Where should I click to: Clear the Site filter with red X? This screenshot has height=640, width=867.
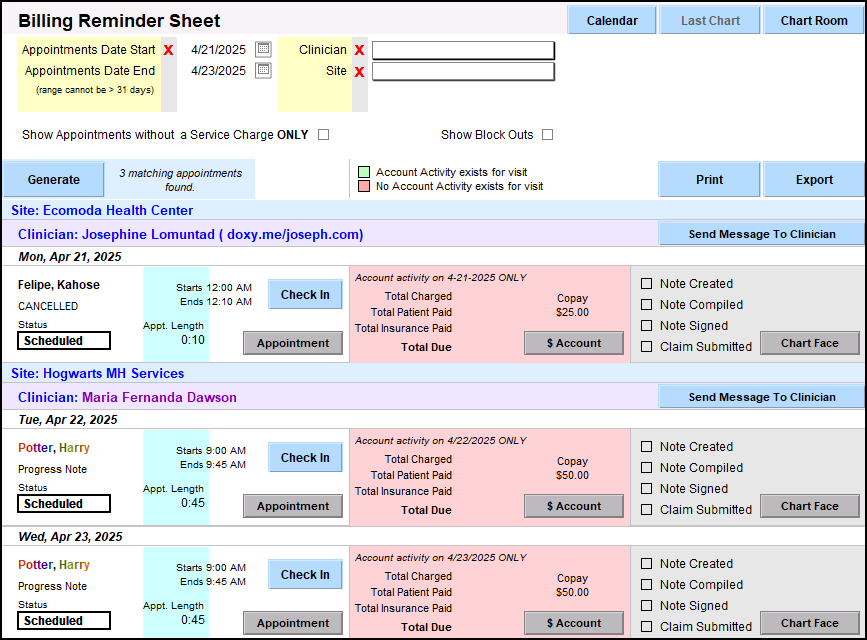click(x=359, y=72)
